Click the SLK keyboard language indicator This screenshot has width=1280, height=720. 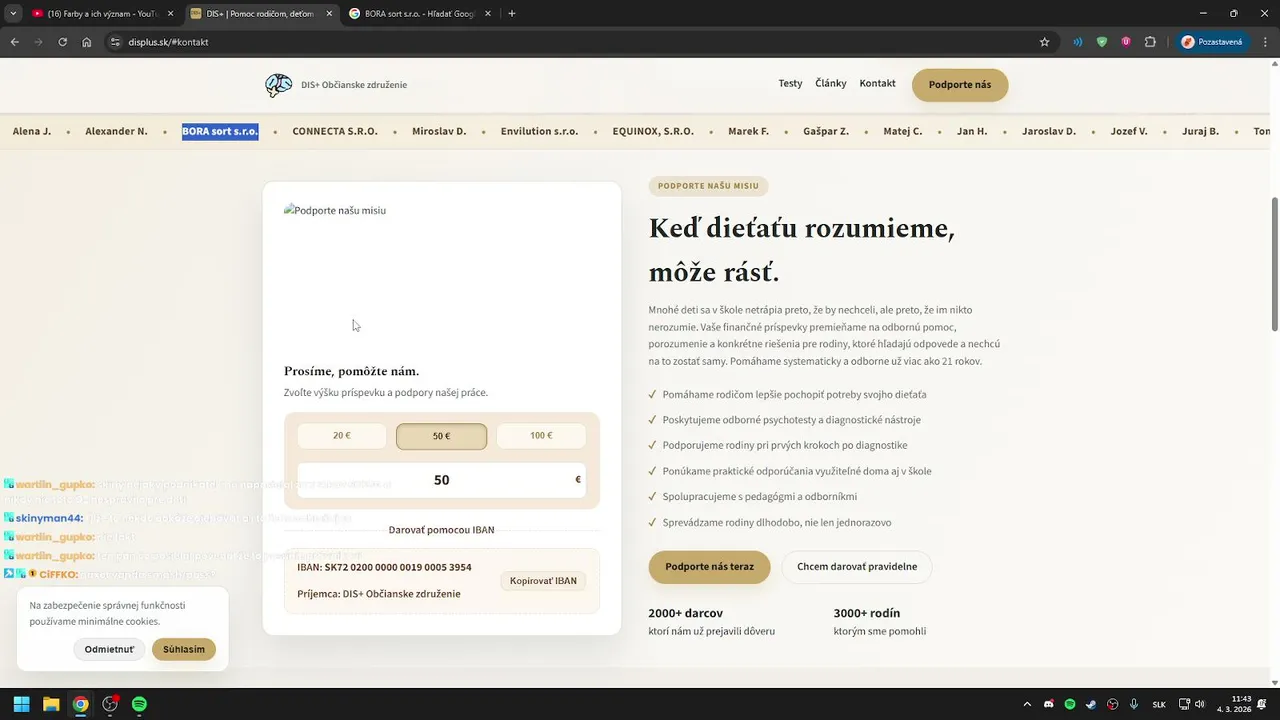(1159, 704)
